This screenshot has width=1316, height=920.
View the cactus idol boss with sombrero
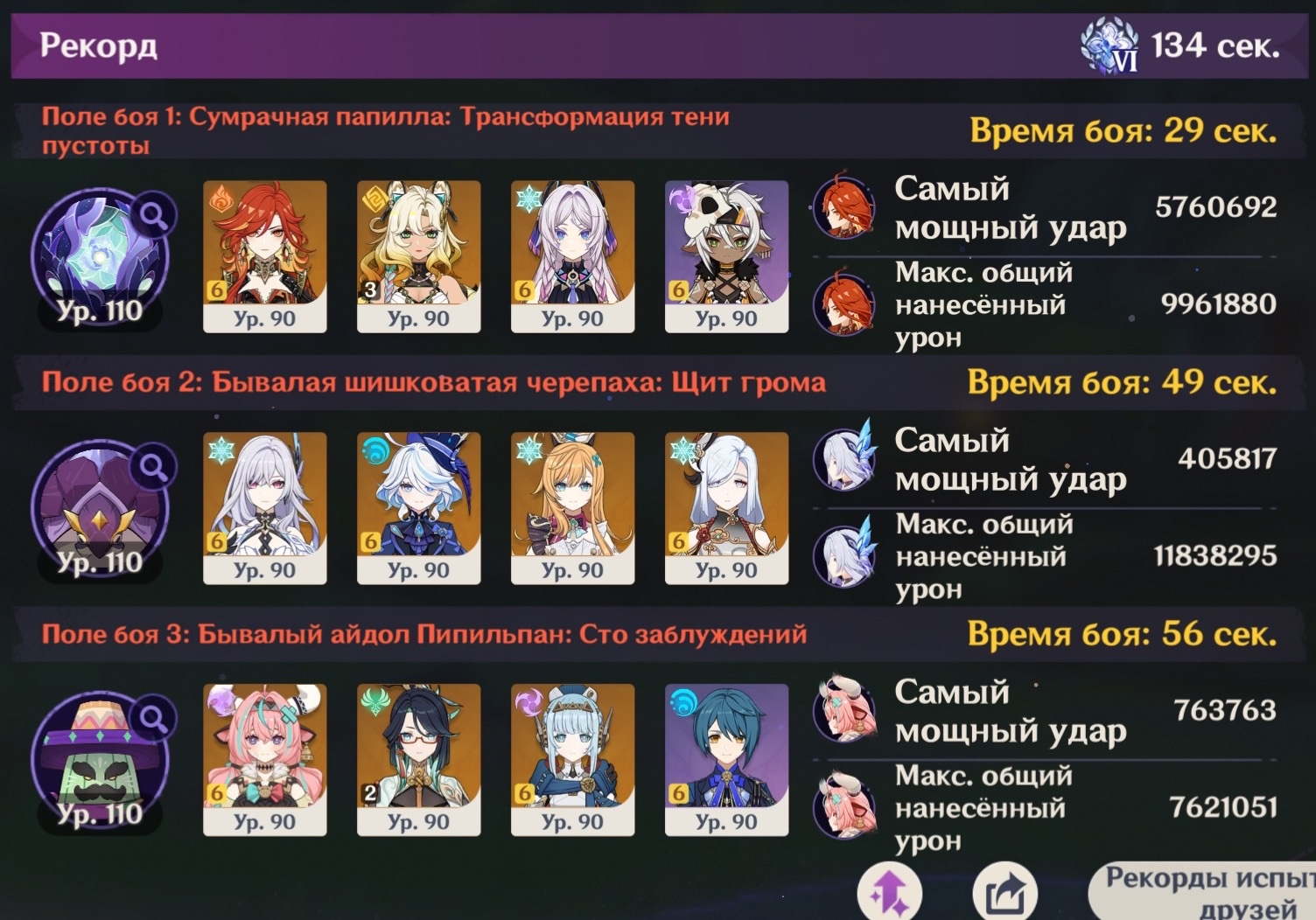(x=100, y=762)
